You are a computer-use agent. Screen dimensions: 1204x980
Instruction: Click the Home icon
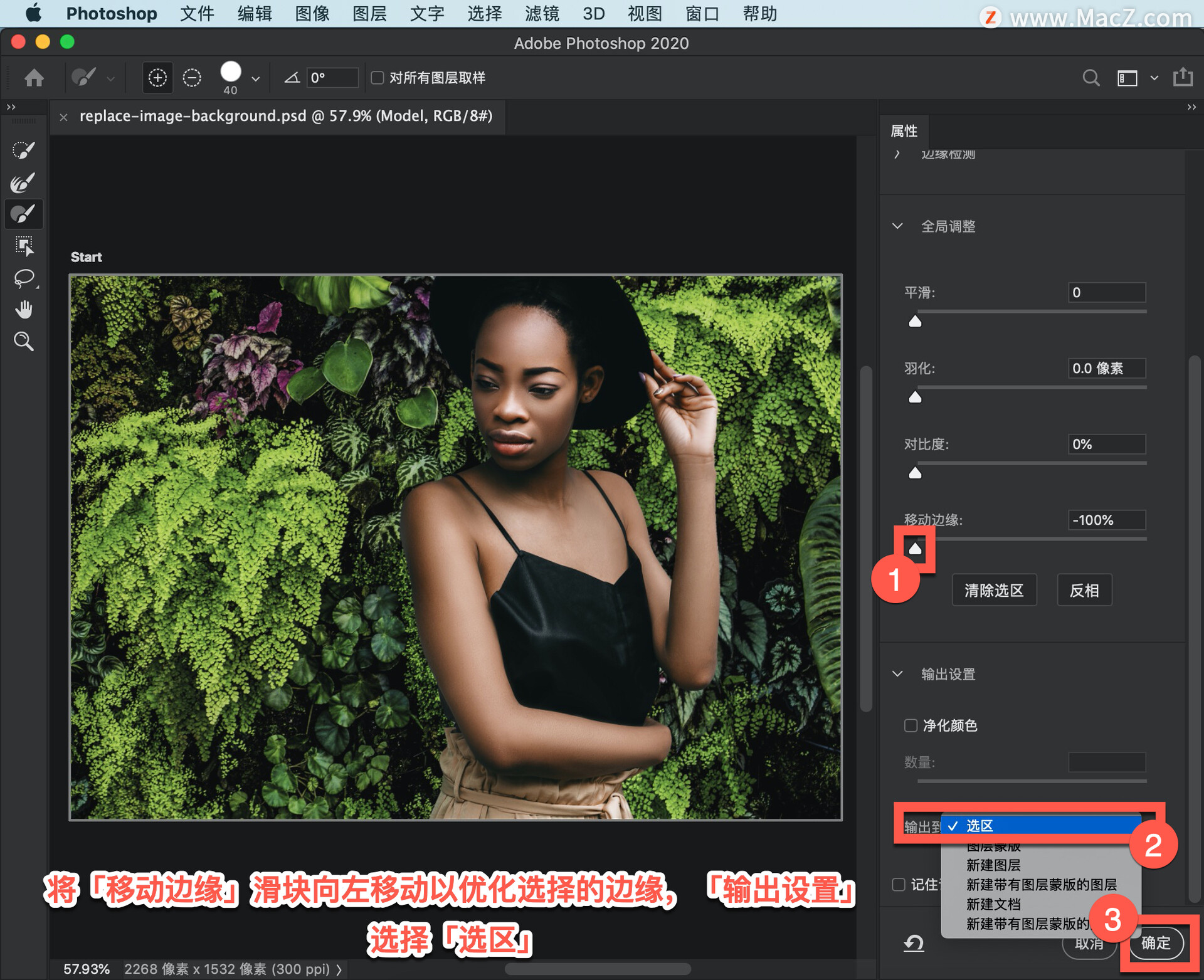coord(34,78)
